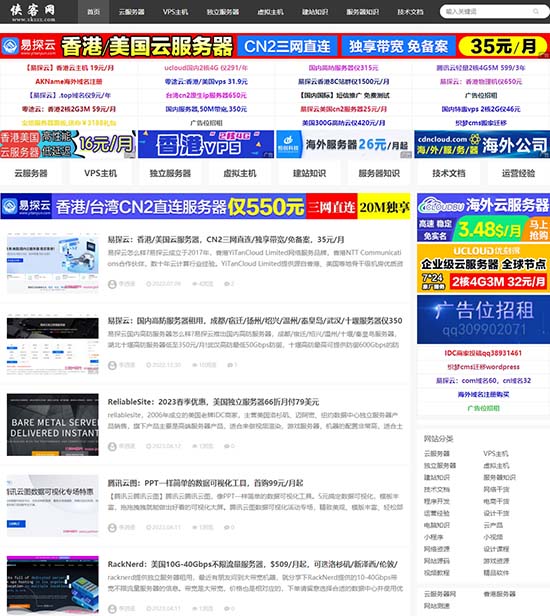Open article ReliableSite：2023春季优惠

213,402
